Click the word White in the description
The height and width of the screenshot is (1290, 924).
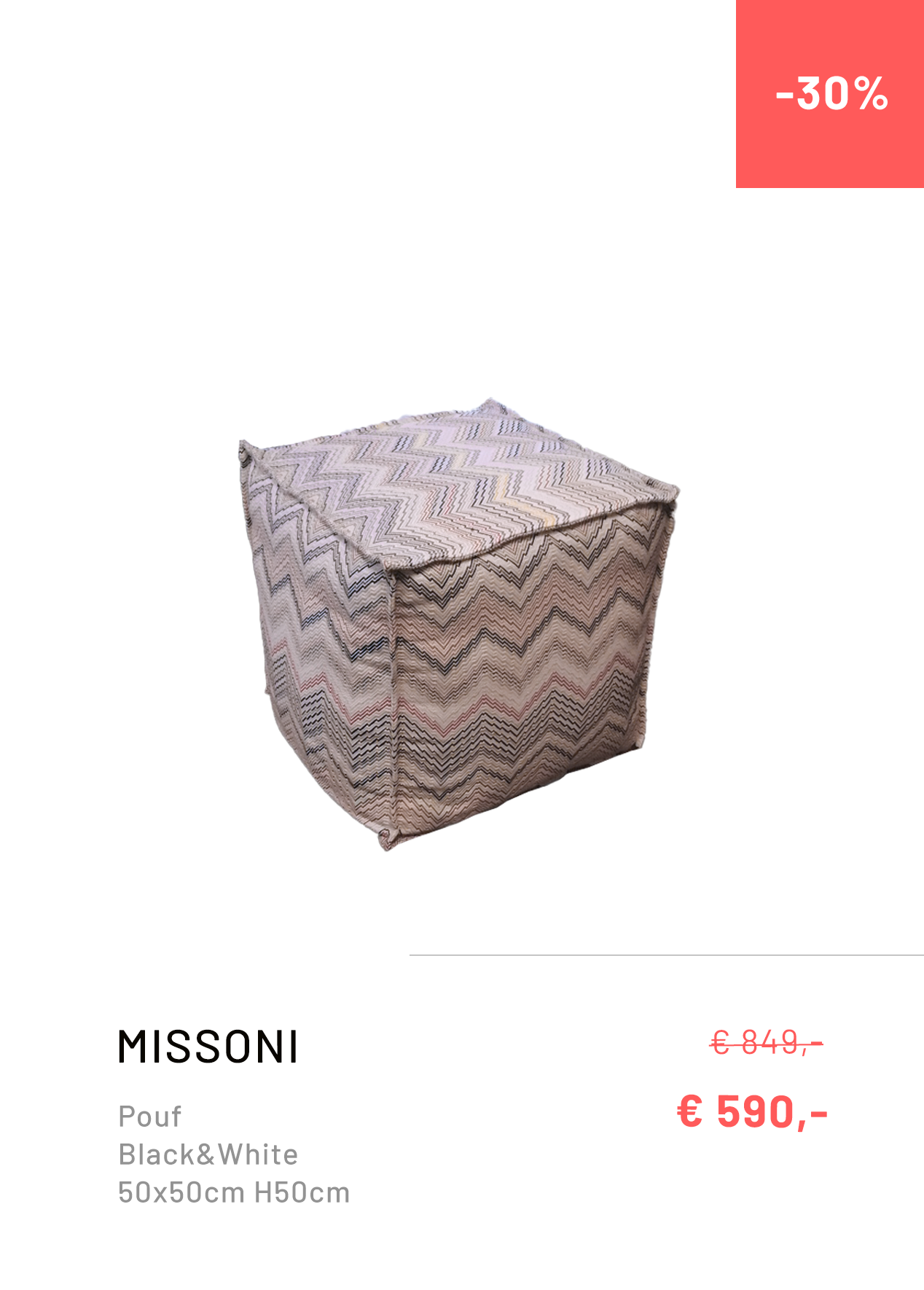pyautogui.click(x=258, y=1154)
